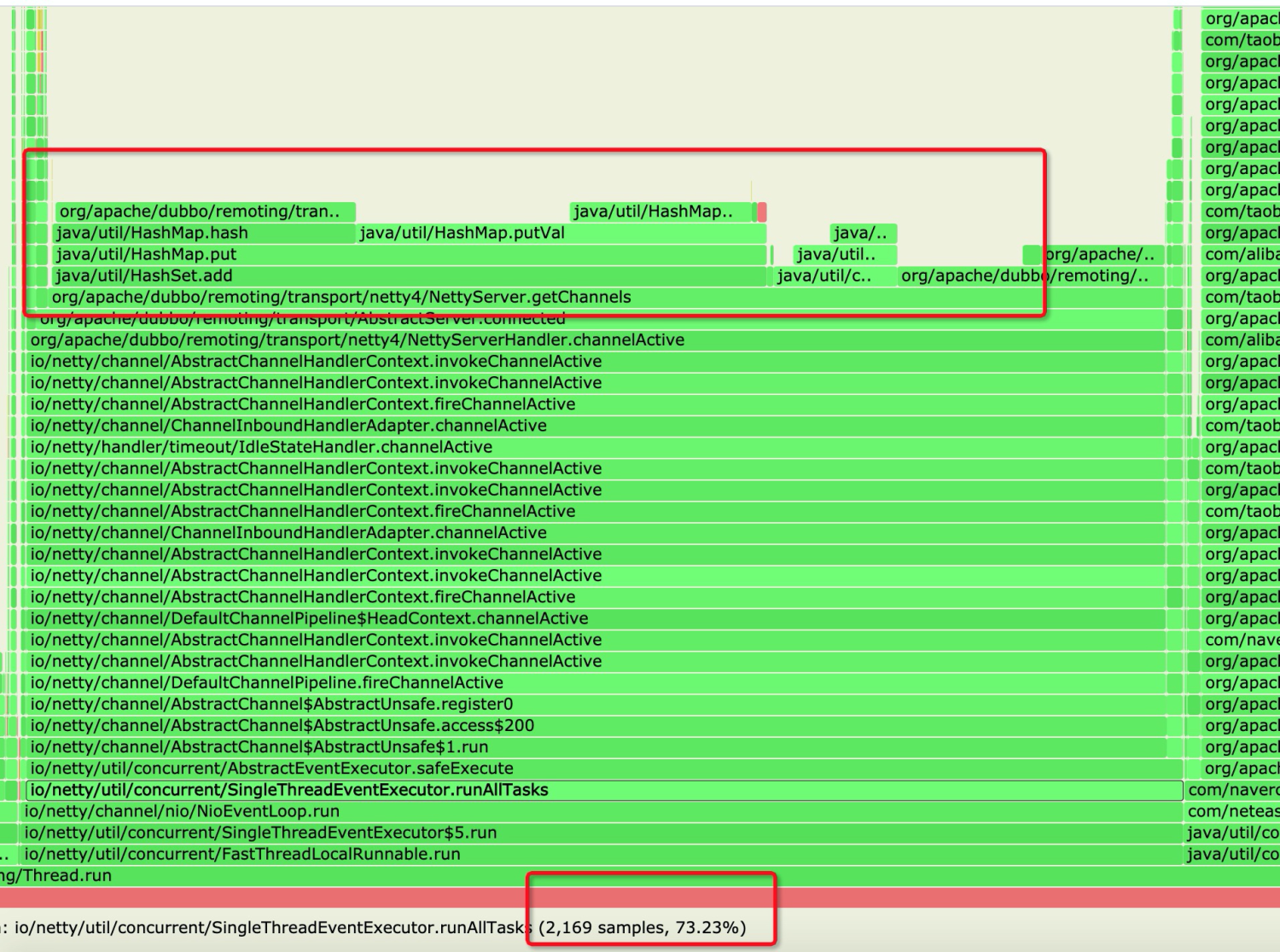Click the com/naverc frame beside runAllTasks
Screen dimensions: 1280x952
click(1233, 790)
